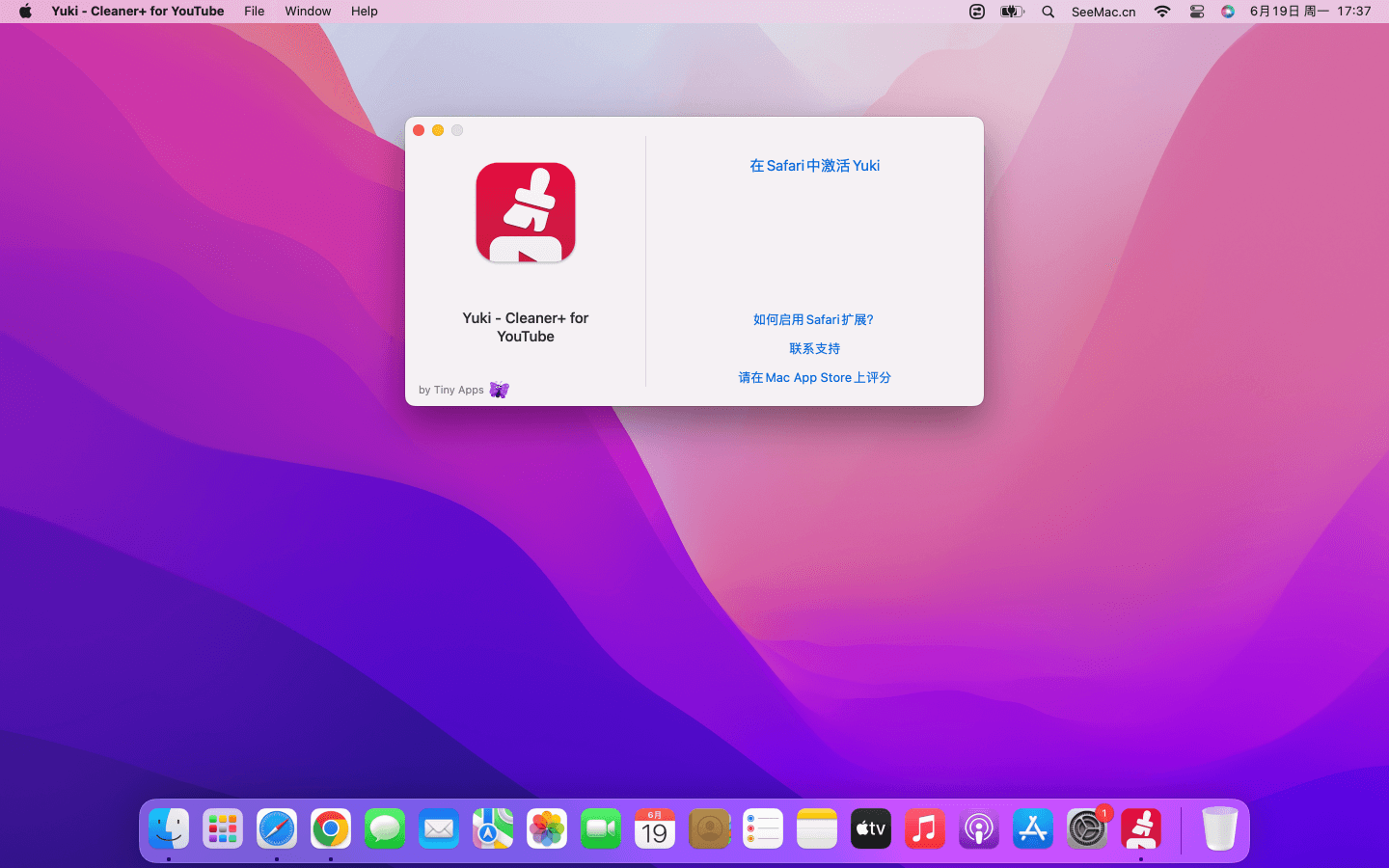Open the File menu
The image size is (1389, 868).
click(x=254, y=12)
